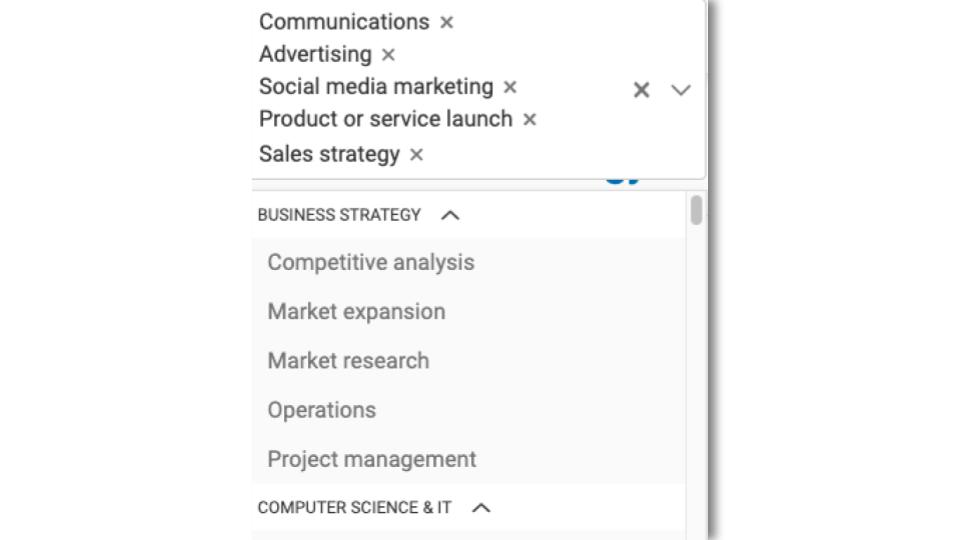Remove the Product or service launch tag
This screenshot has width=960, height=540.
point(530,119)
